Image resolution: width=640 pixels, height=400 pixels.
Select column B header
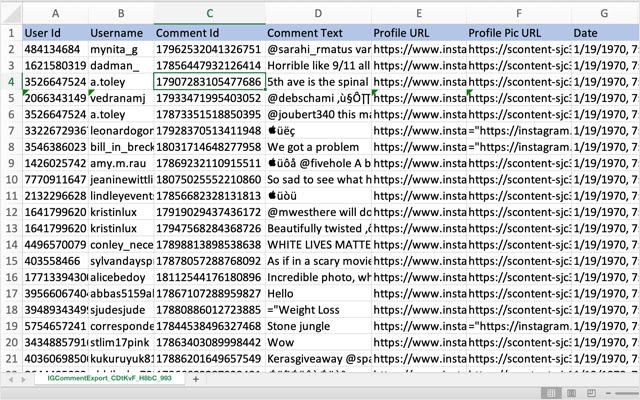tap(121, 13)
